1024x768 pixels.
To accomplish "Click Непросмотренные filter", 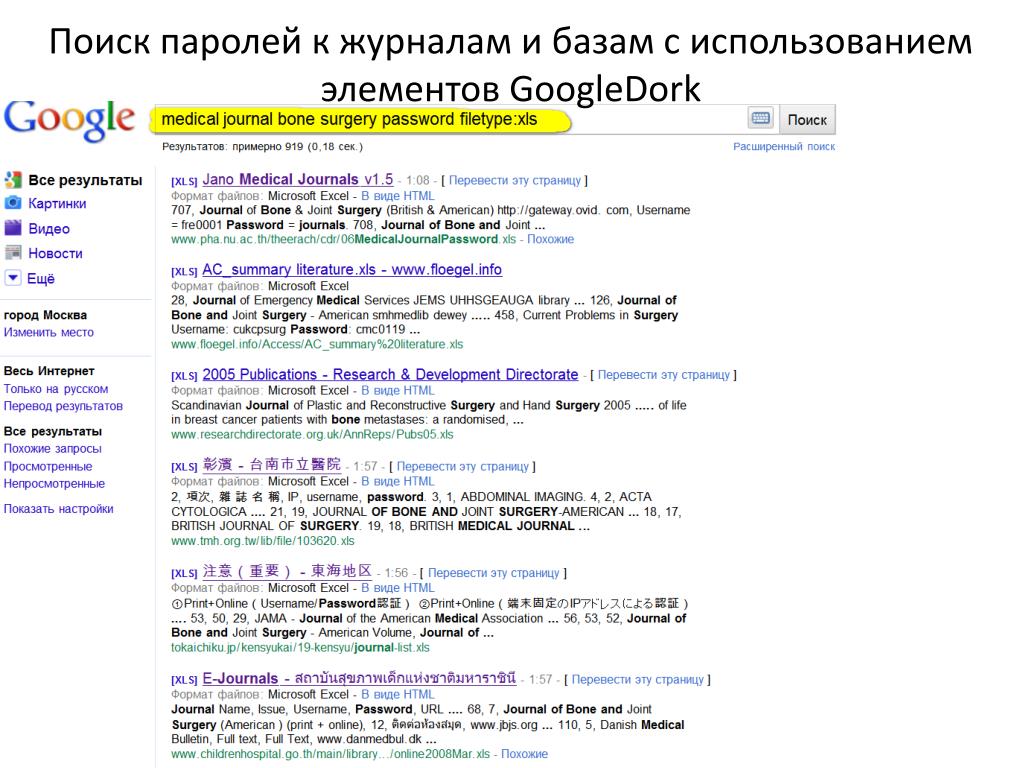I will click(54, 483).
